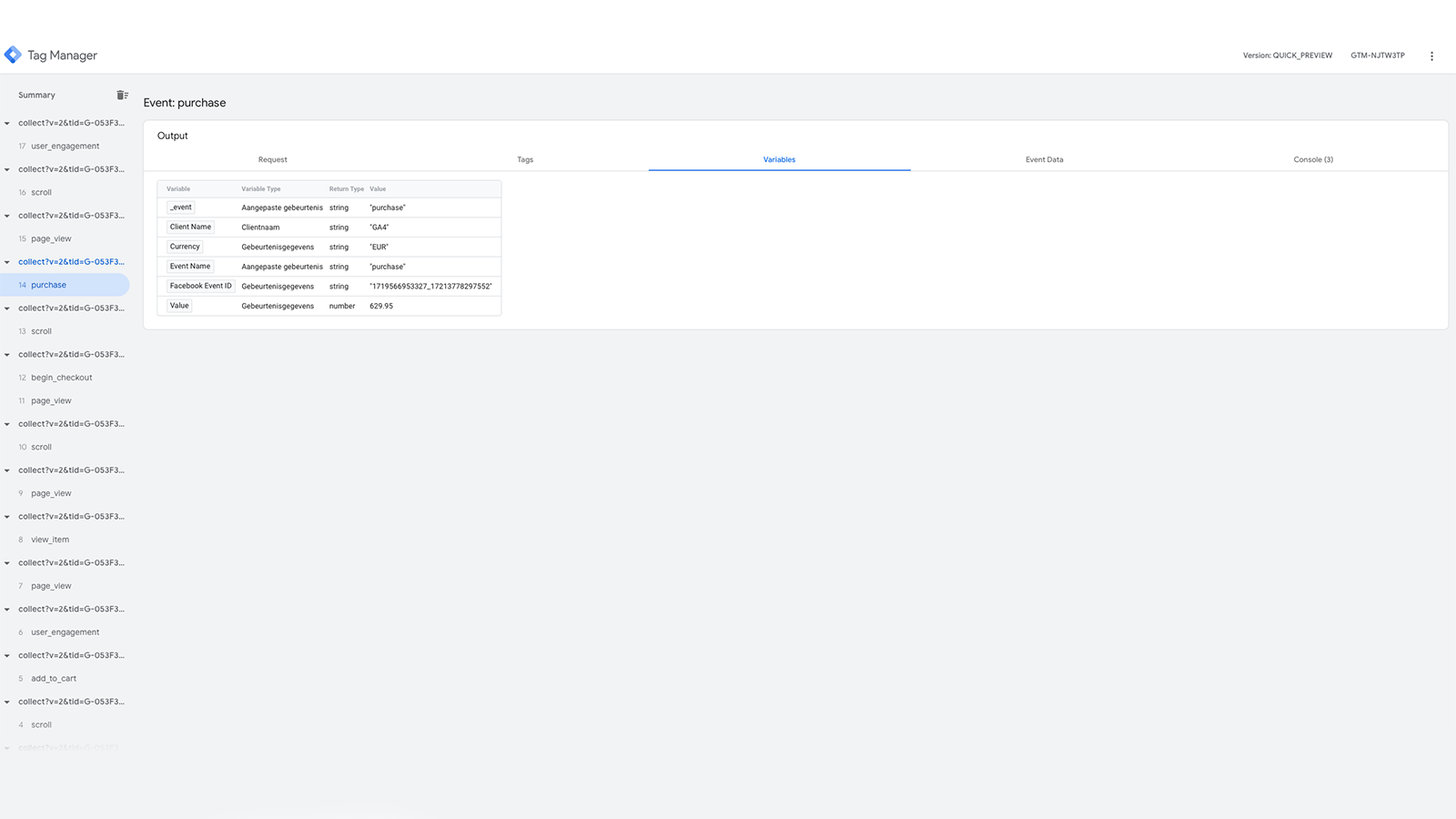Collapse the collect request above user_engagement 17
Screen dimensions: 1456x819
click(7, 123)
